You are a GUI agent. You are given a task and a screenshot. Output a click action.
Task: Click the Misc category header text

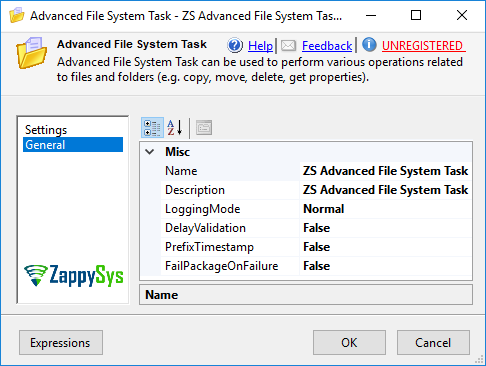click(x=177, y=152)
